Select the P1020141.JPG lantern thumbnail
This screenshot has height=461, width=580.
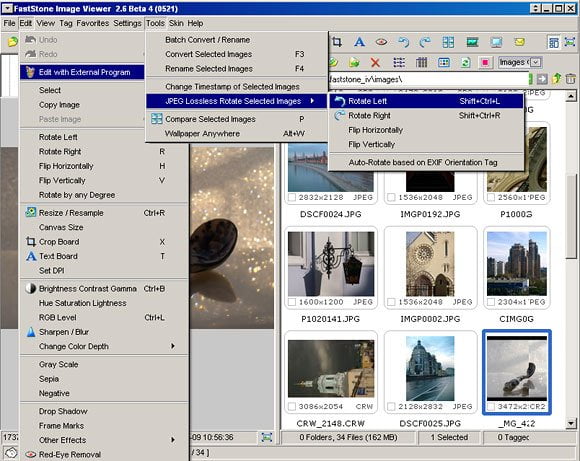pyautogui.click(x=331, y=264)
